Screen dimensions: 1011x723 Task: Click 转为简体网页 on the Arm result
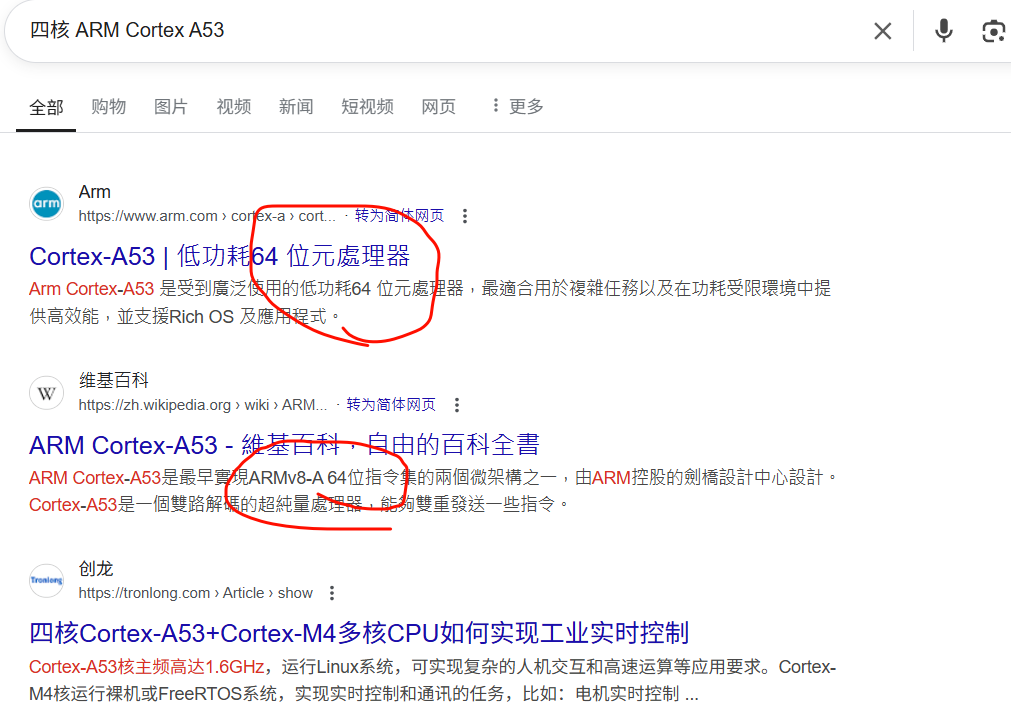(x=399, y=215)
